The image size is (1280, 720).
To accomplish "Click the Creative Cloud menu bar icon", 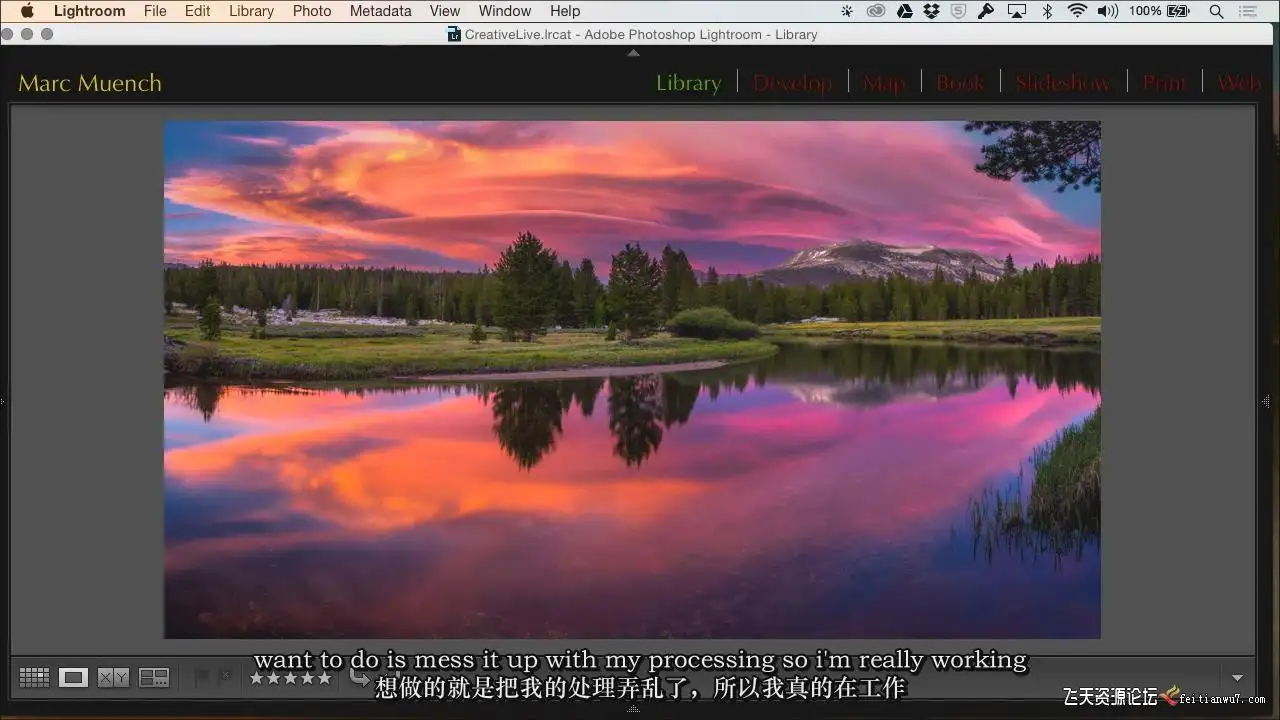I will click(x=876, y=11).
